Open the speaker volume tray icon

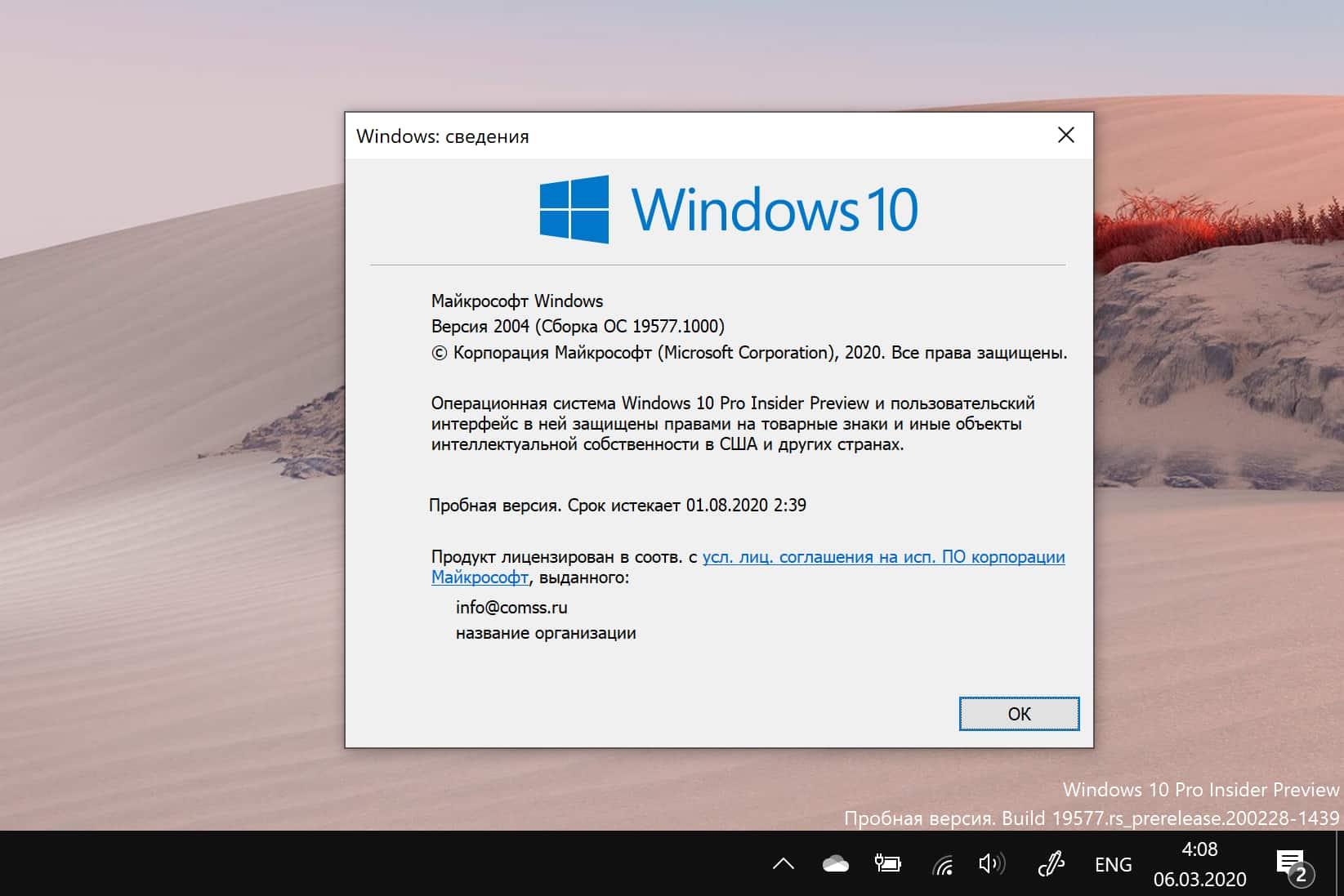point(992,864)
